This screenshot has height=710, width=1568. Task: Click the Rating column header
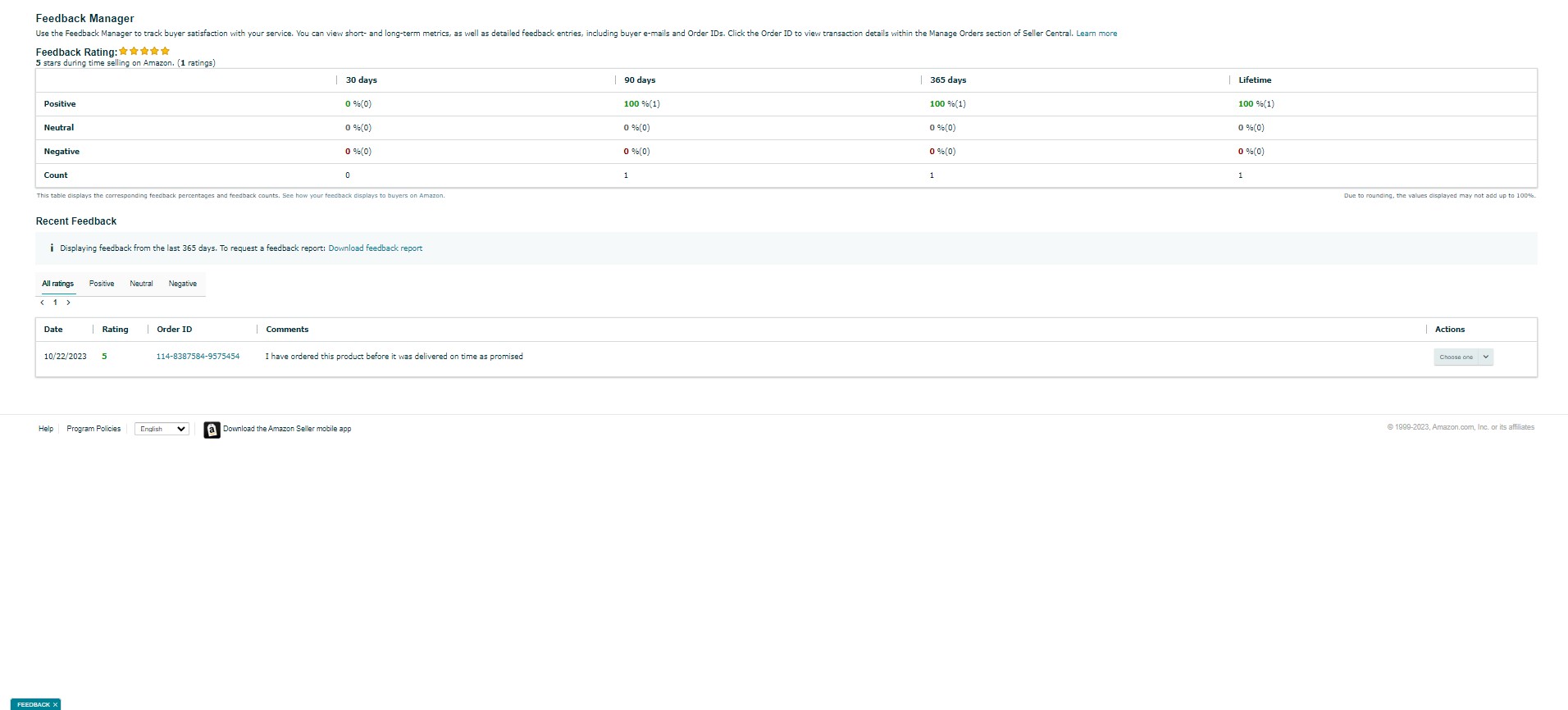pyautogui.click(x=116, y=330)
